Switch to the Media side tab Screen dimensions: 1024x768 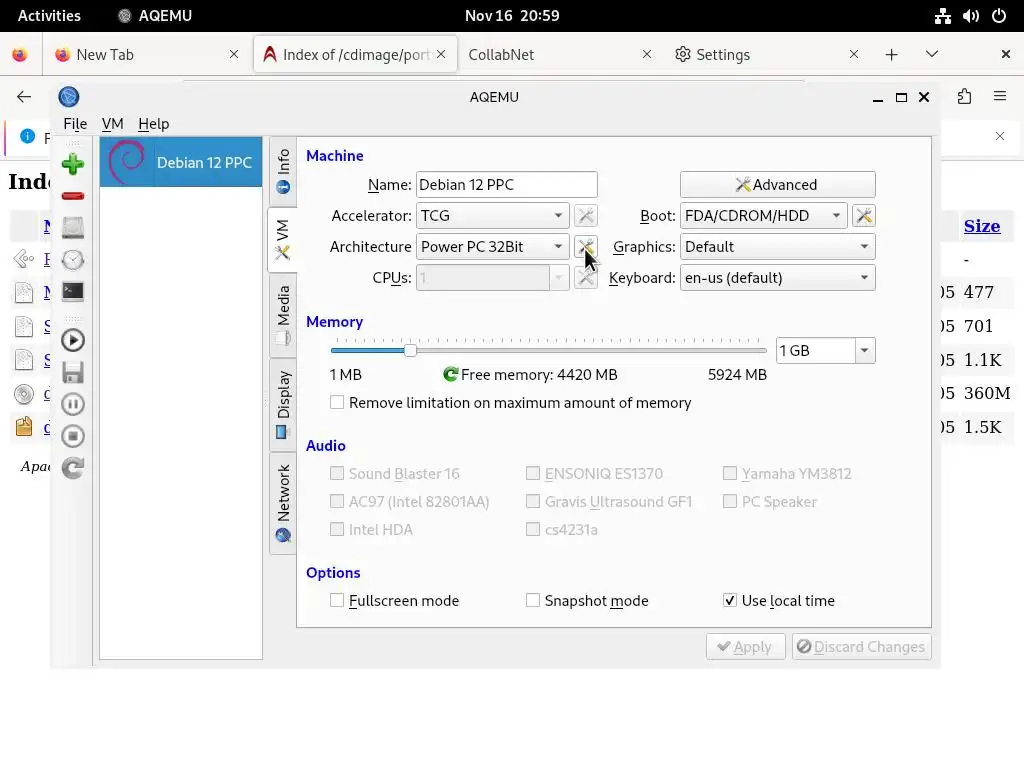click(x=283, y=315)
